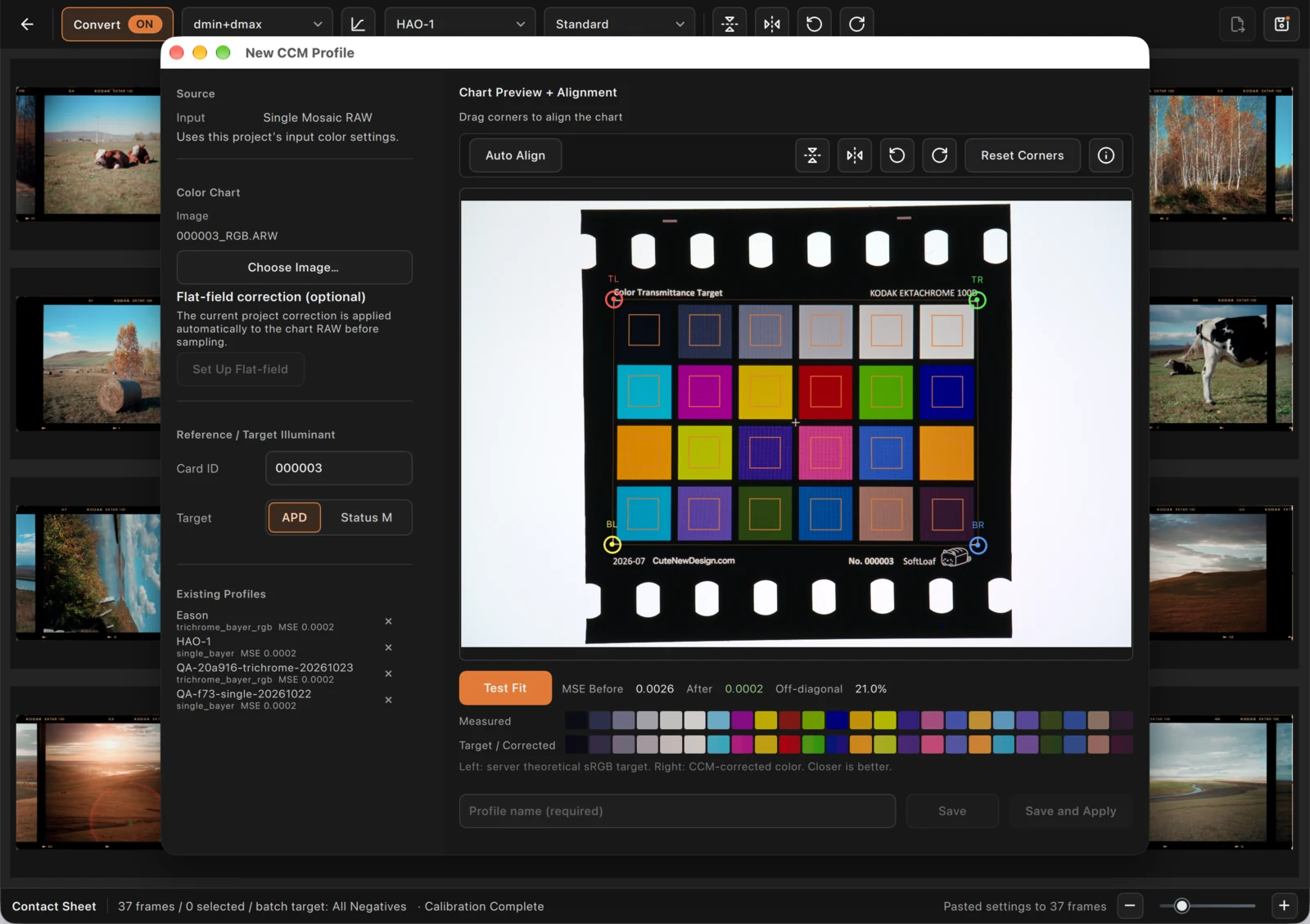Viewport: 1310px width, 924px height.
Task: Click the Test Fit button
Action: point(505,688)
